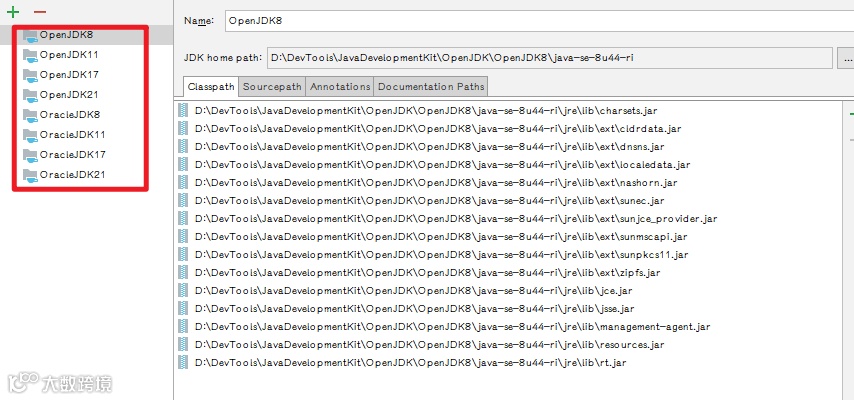Select the zipfs.jar classpath row
The height and width of the screenshot is (400, 854).
point(509,272)
